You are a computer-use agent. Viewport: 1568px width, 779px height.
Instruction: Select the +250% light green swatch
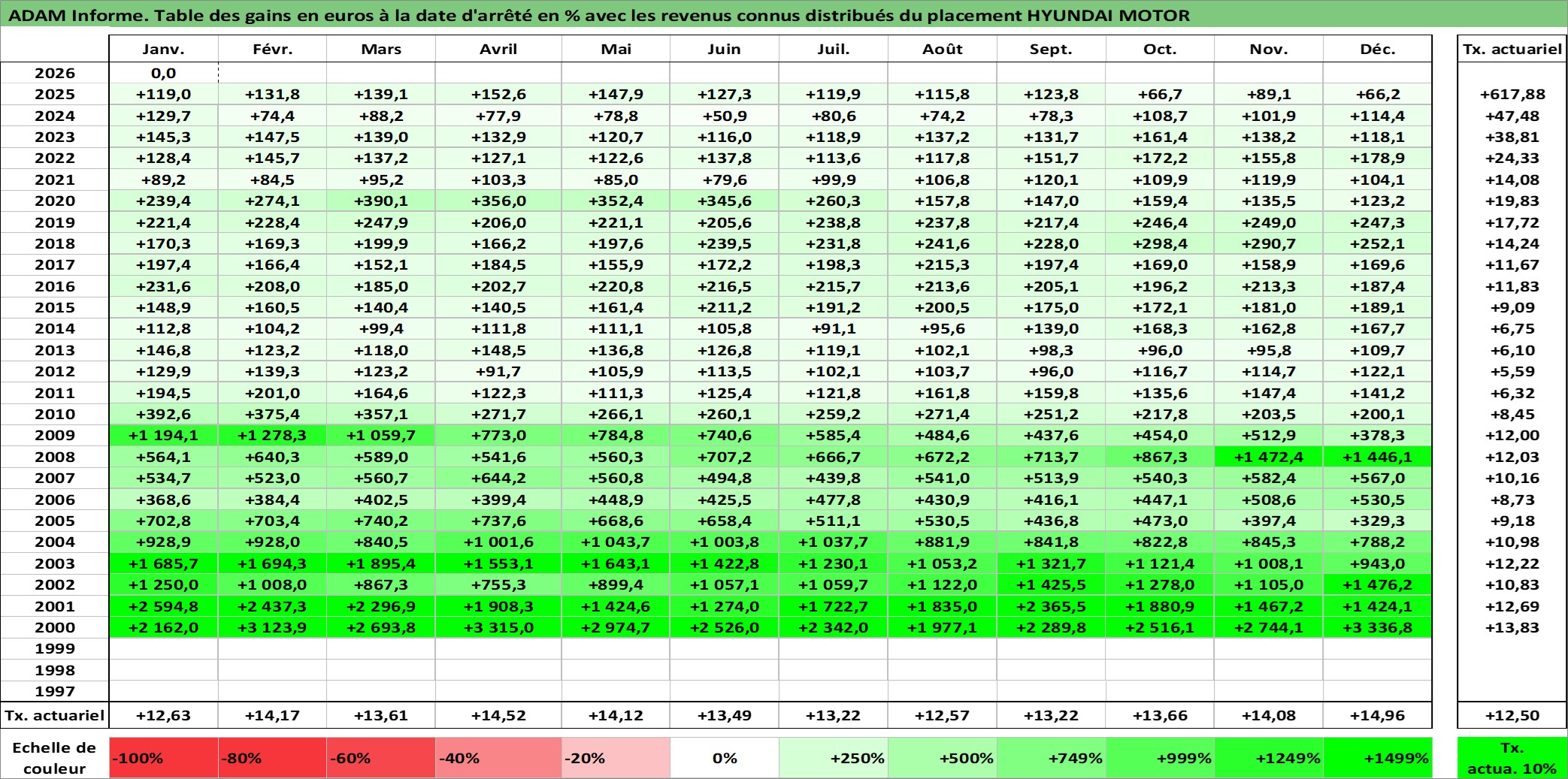pyautogui.click(x=833, y=757)
